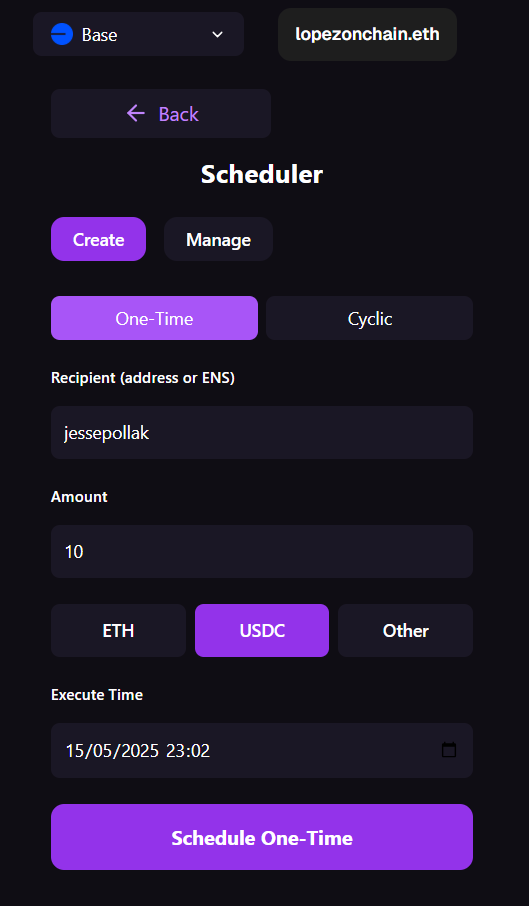Image resolution: width=529 pixels, height=906 pixels.
Task: Choose USDC as the token
Action: pyautogui.click(x=262, y=630)
